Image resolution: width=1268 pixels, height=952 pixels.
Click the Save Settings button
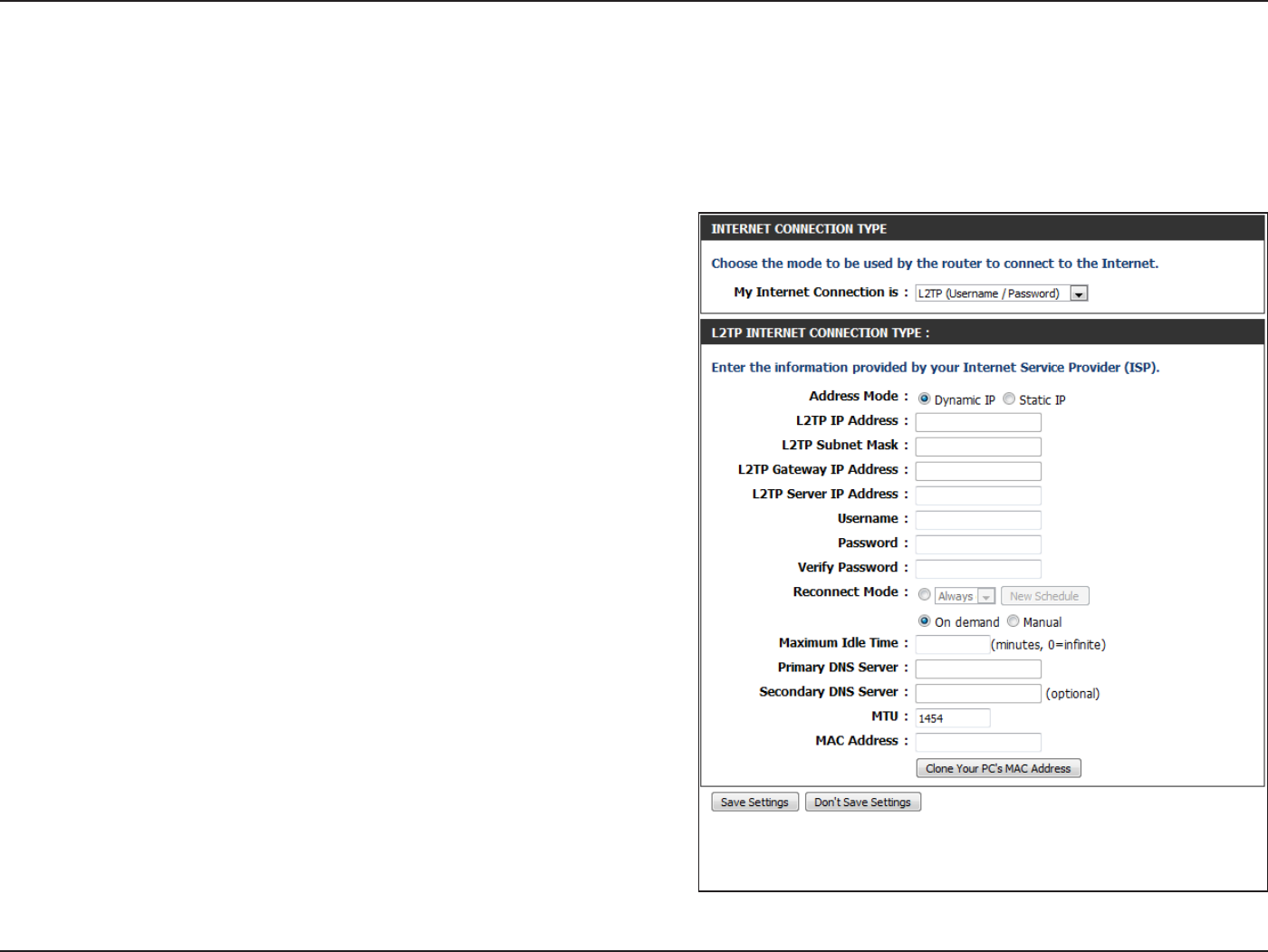[754, 802]
